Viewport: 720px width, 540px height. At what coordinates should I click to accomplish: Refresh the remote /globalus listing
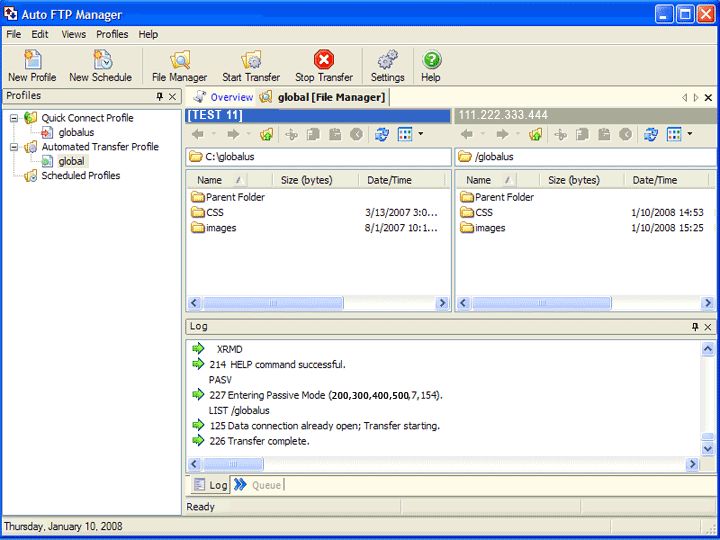click(x=650, y=134)
